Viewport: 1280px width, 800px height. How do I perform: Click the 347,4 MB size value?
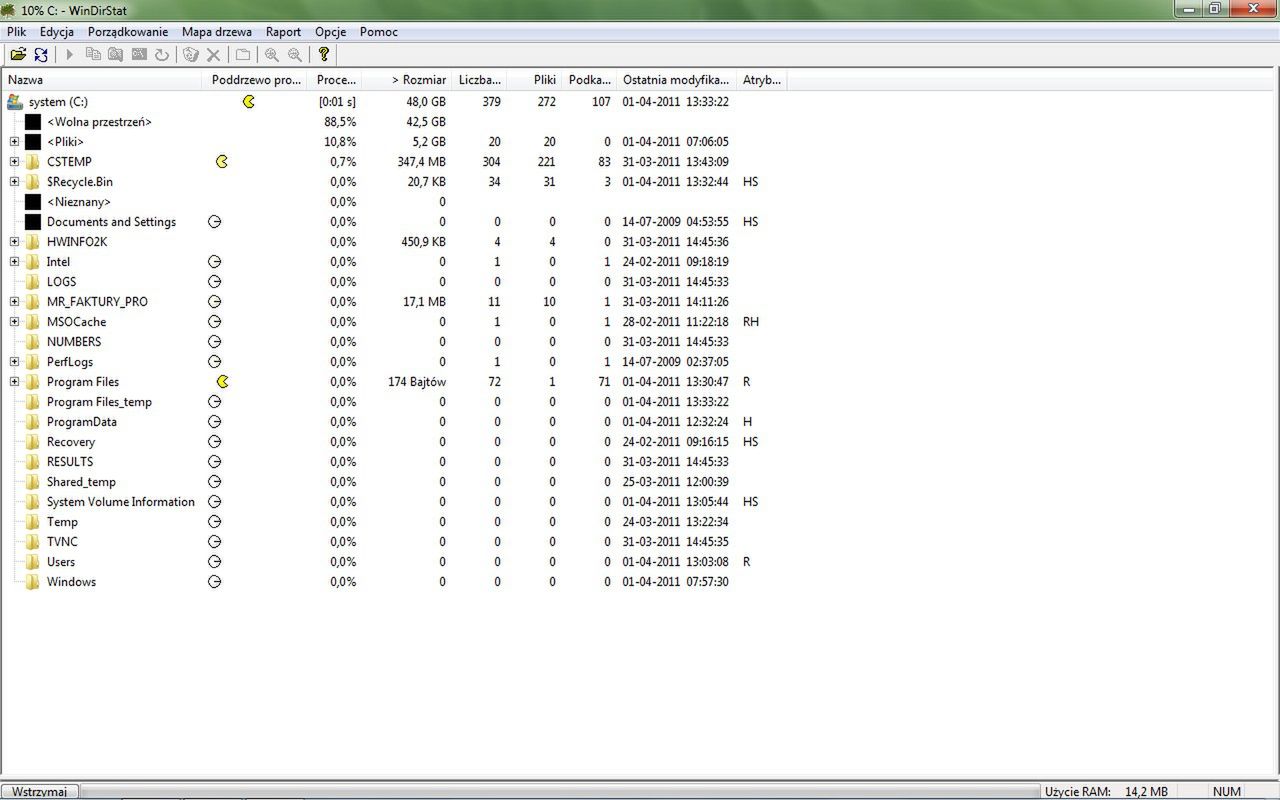point(421,161)
